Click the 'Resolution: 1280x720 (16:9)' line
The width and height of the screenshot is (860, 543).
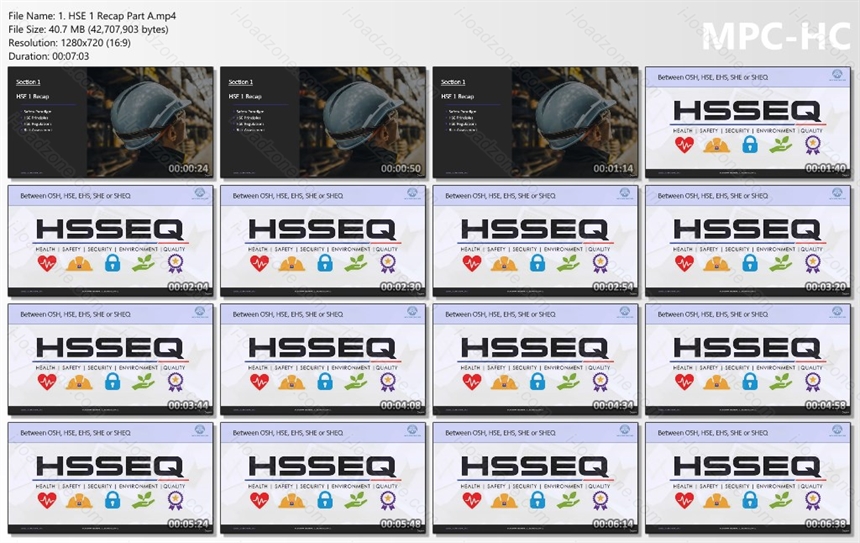pos(69,42)
